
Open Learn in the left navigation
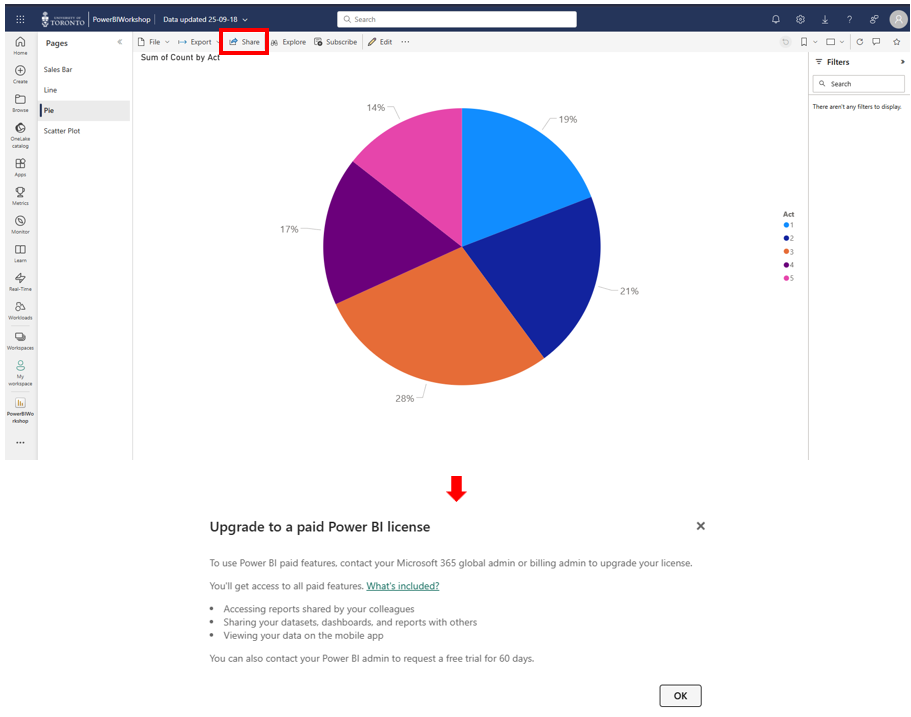pos(20,253)
